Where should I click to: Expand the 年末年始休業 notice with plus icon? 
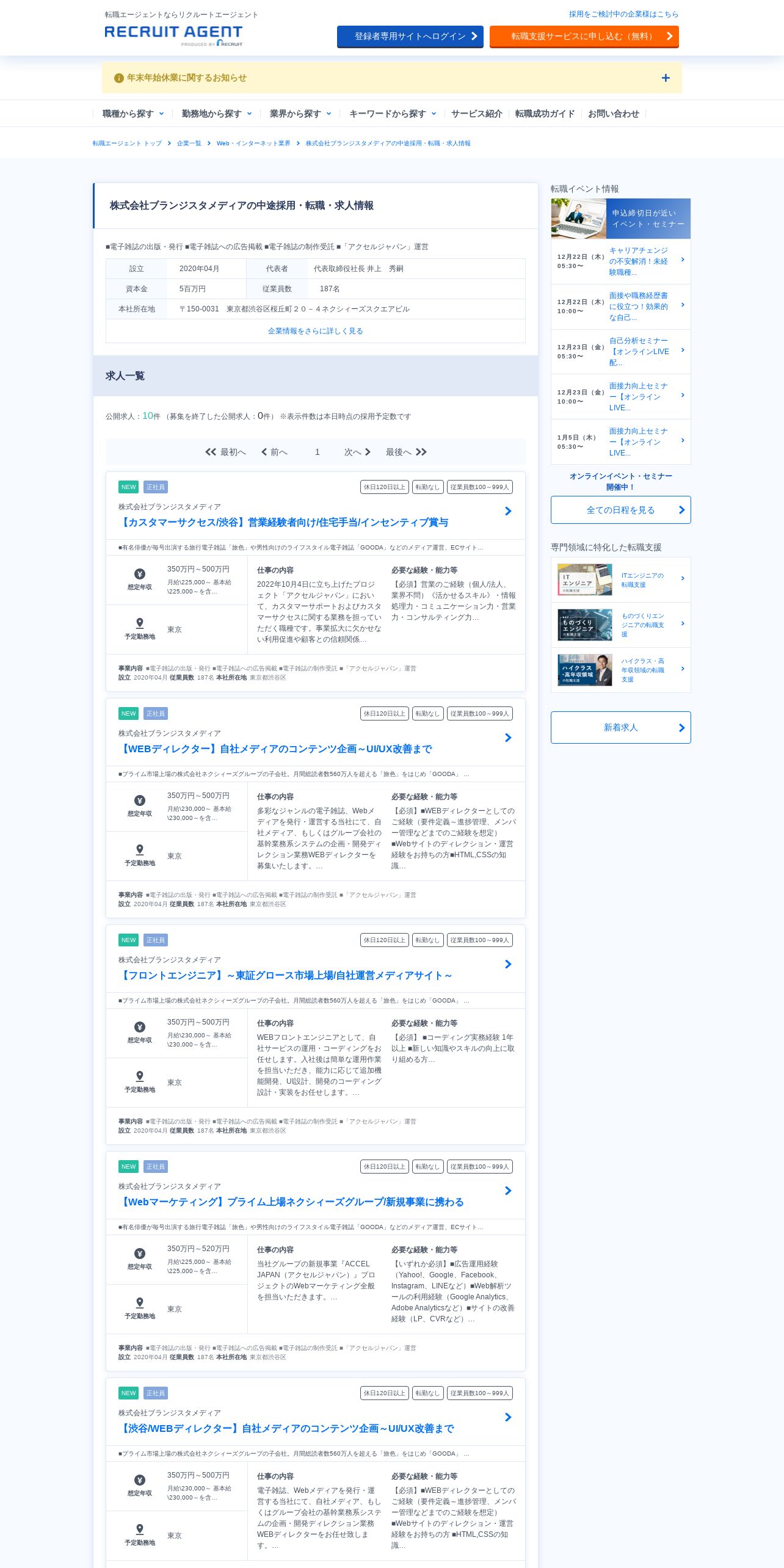pyautogui.click(x=666, y=78)
